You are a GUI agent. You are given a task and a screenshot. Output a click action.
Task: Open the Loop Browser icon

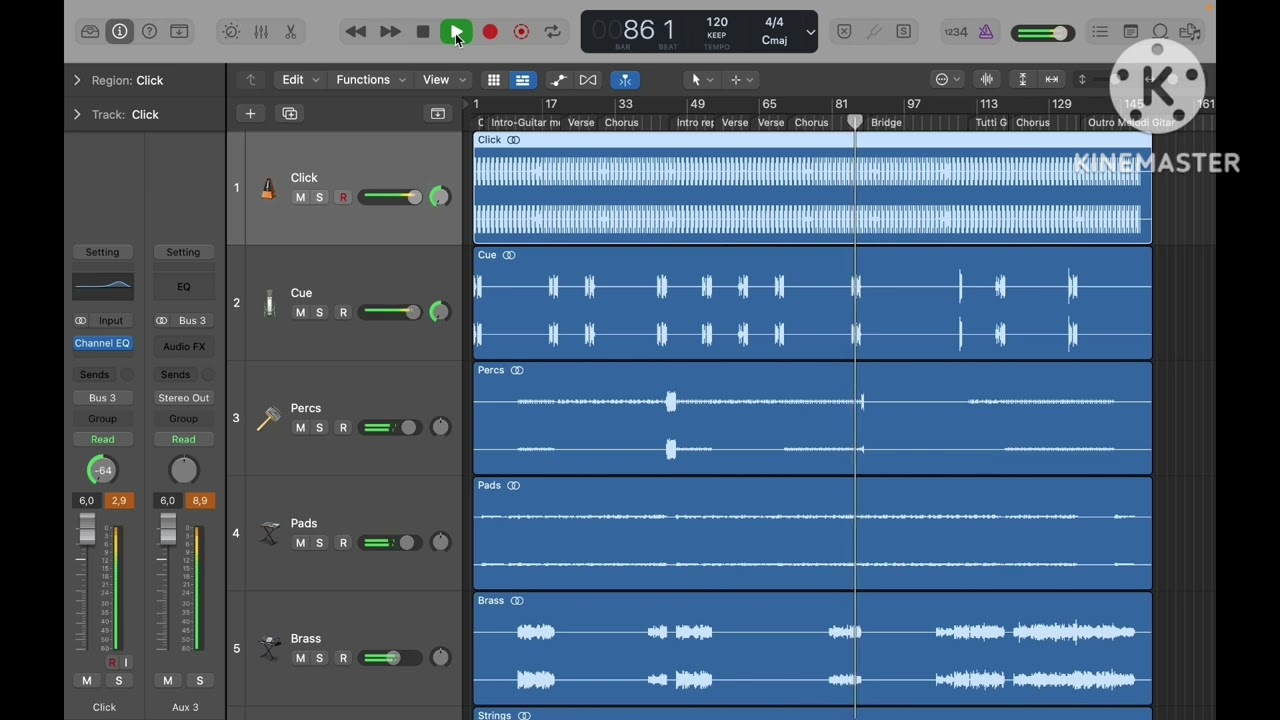coord(1160,32)
